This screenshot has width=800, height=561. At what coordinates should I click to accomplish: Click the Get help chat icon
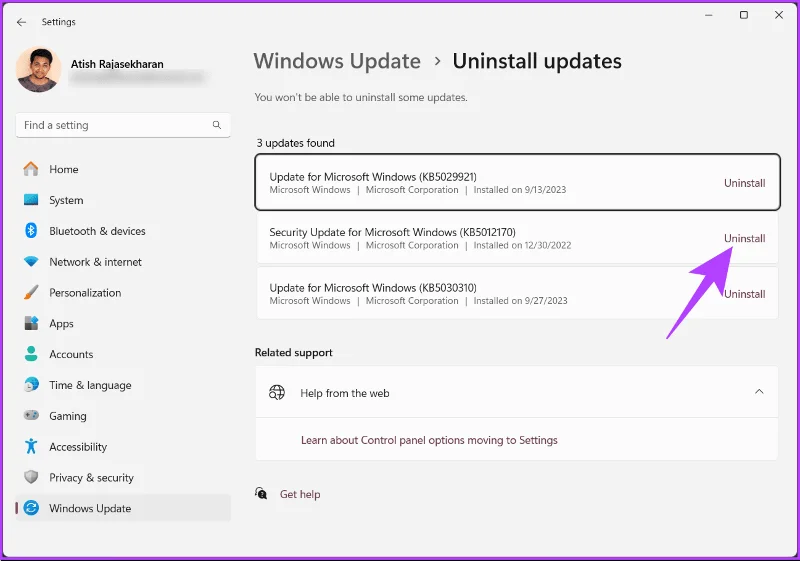point(261,494)
